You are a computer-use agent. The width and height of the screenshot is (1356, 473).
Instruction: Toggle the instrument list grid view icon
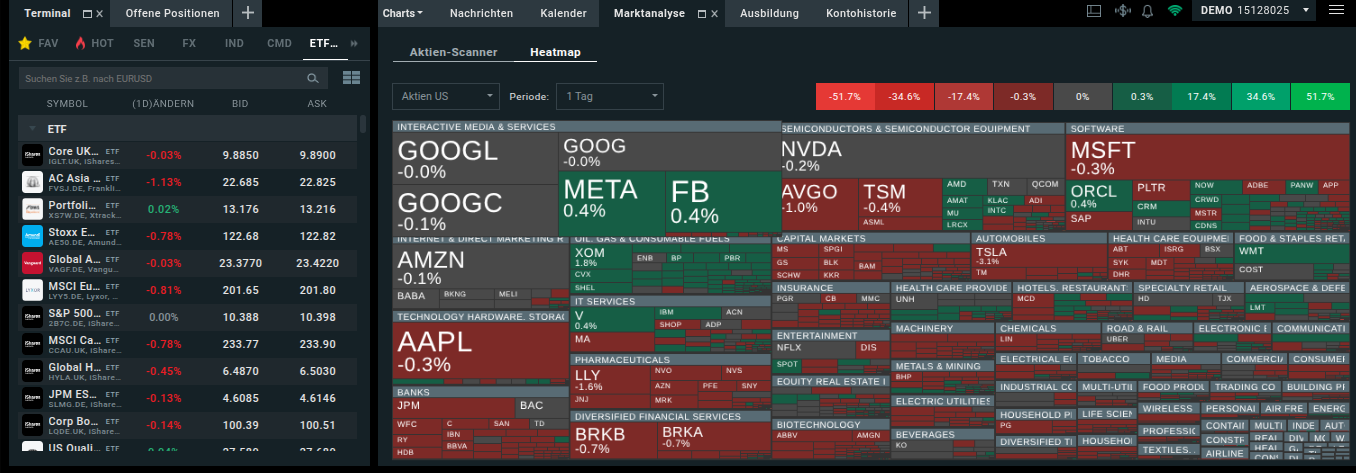(351, 78)
